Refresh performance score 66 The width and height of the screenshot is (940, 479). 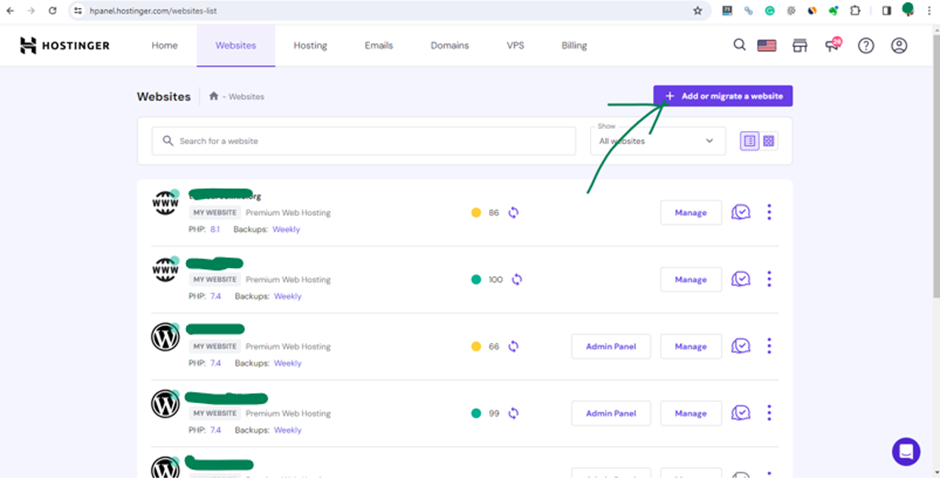pyautogui.click(x=513, y=347)
